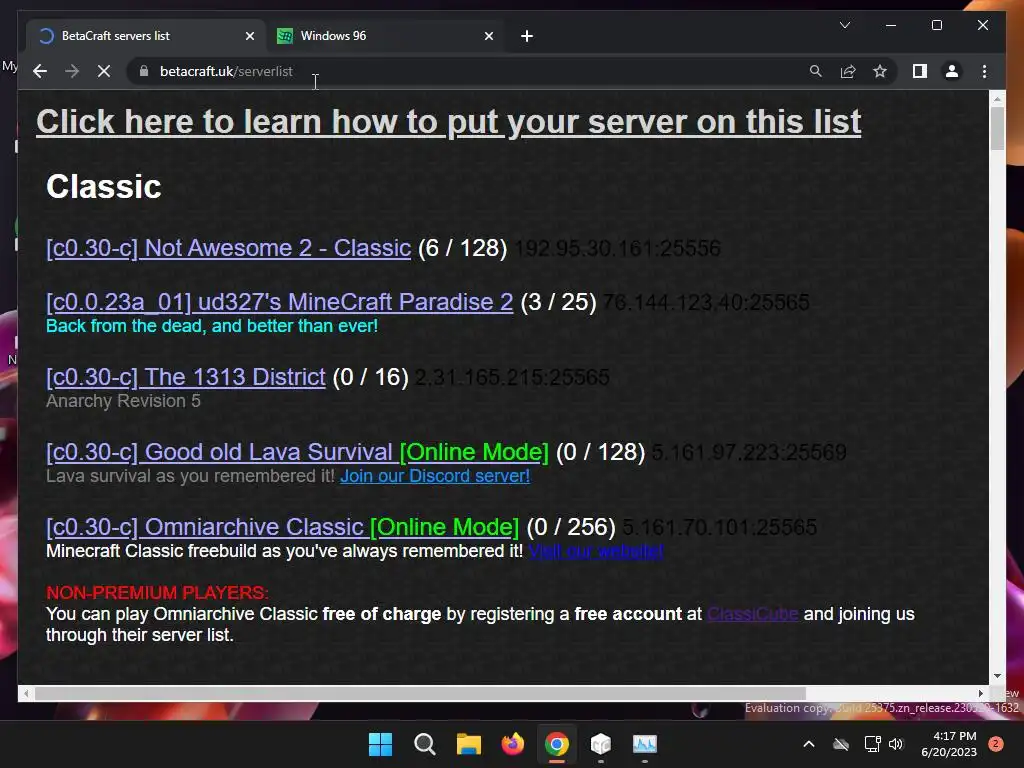Select the BetaCraft servers list tab
The image size is (1024, 768).
point(146,36)
